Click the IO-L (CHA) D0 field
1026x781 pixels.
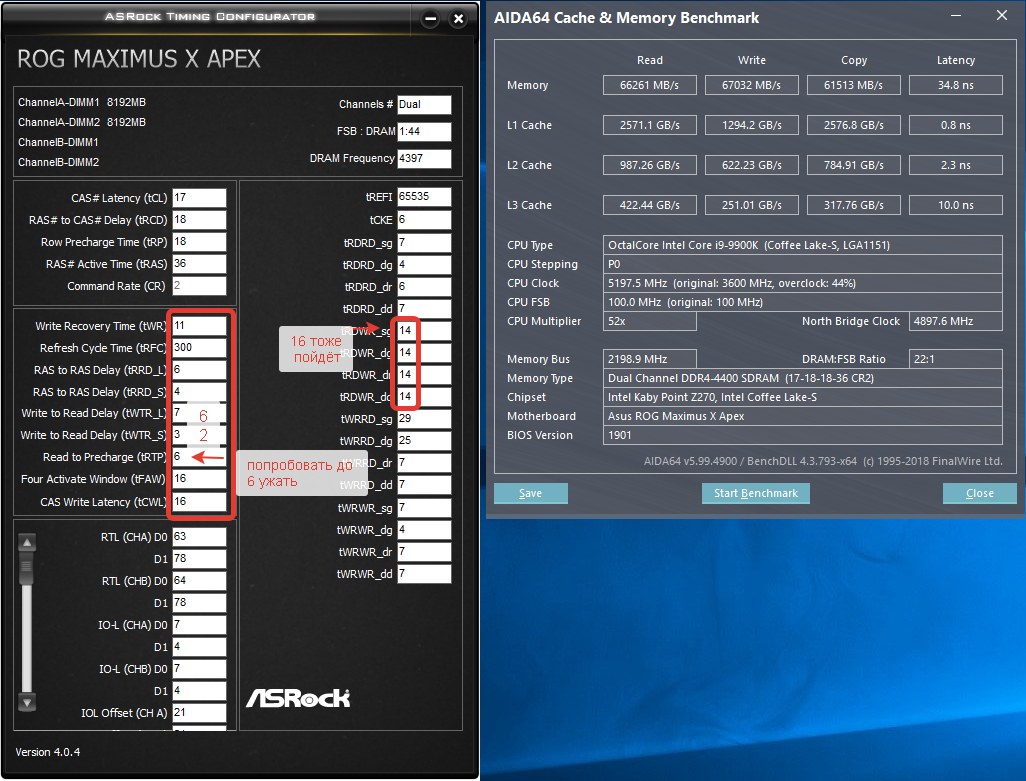(200, 625)
